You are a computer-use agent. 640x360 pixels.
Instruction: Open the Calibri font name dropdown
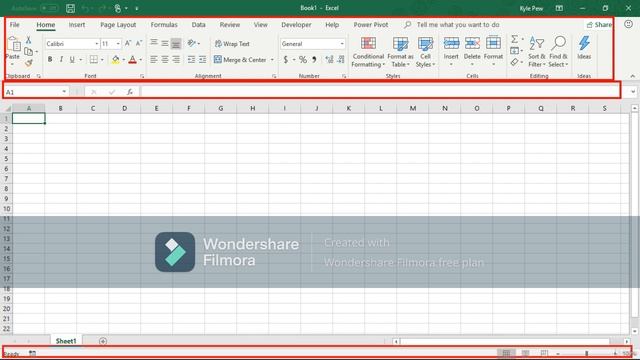97,44
